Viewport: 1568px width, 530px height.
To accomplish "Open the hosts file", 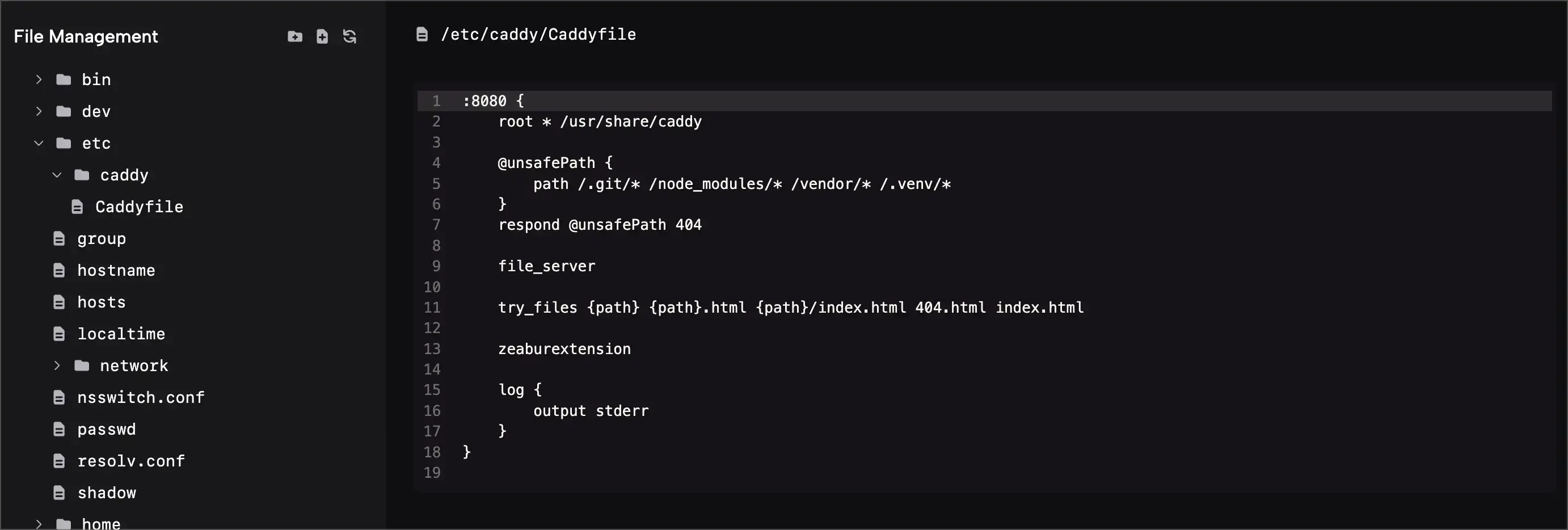I will (x=101, y=302).
